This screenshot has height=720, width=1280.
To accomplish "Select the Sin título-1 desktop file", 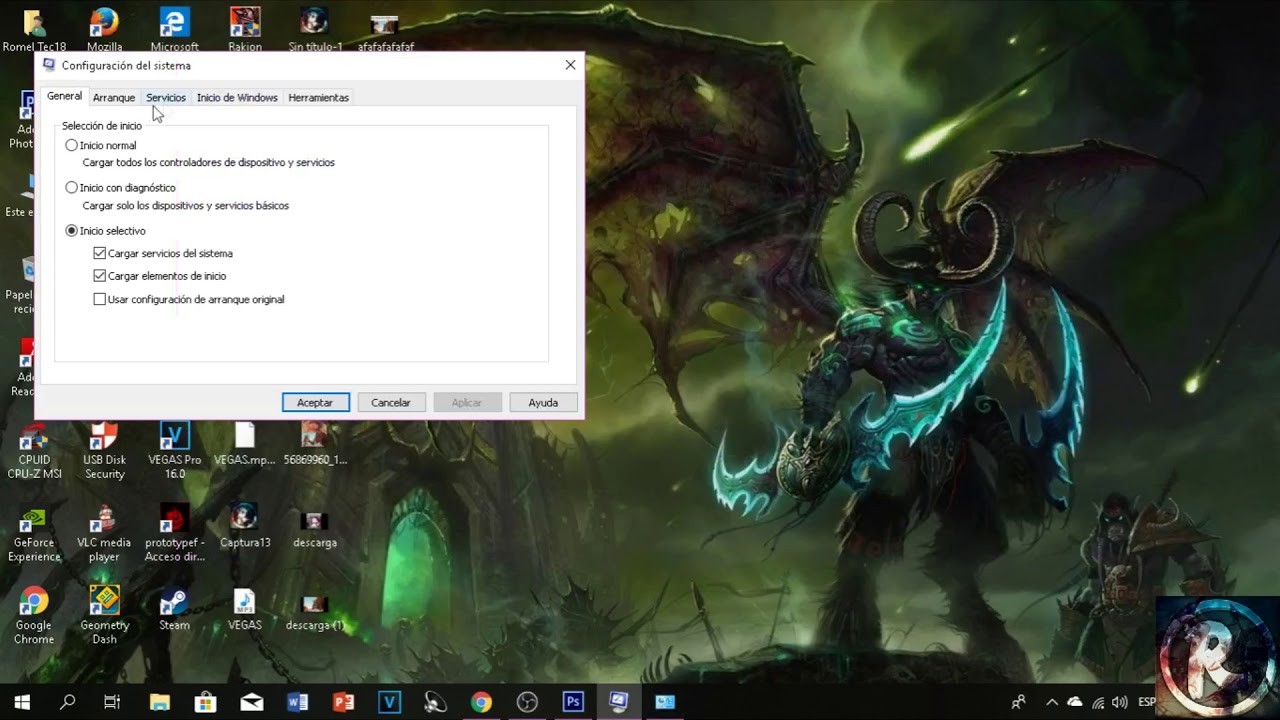I will (x=315, y=29).
